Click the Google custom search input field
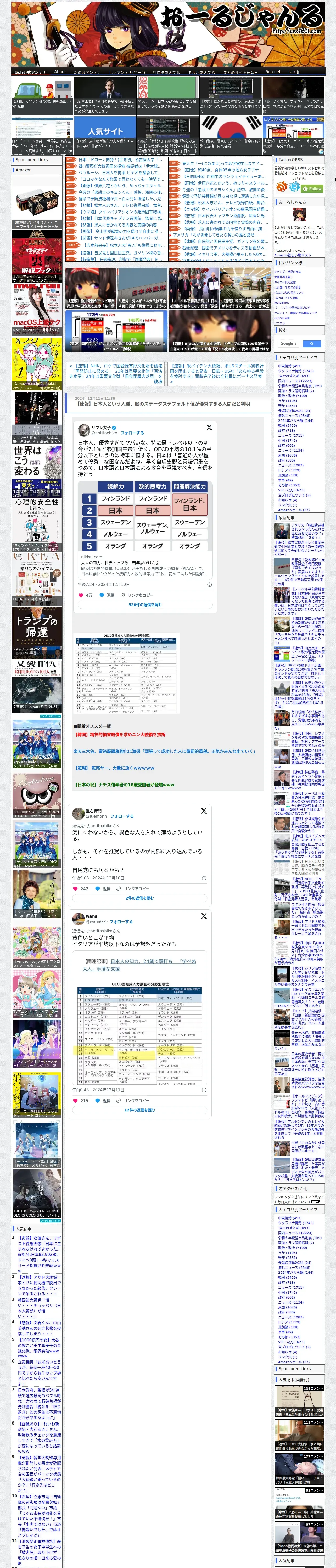Image resolution: width=336 pixels, height=1568 pixels. 288,343
